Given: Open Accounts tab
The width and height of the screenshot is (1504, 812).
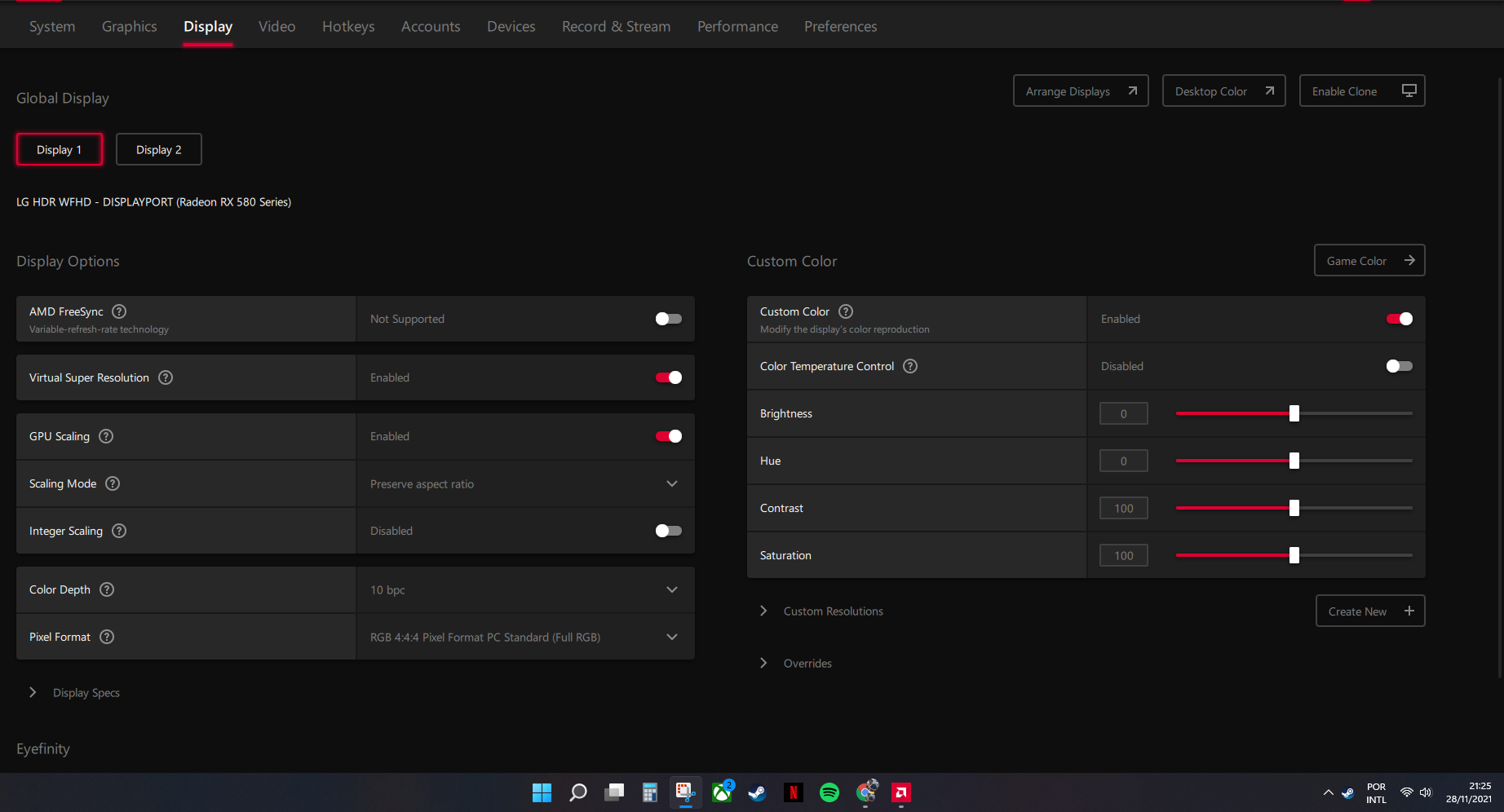Looking at the screenshot, I should 431,26.
